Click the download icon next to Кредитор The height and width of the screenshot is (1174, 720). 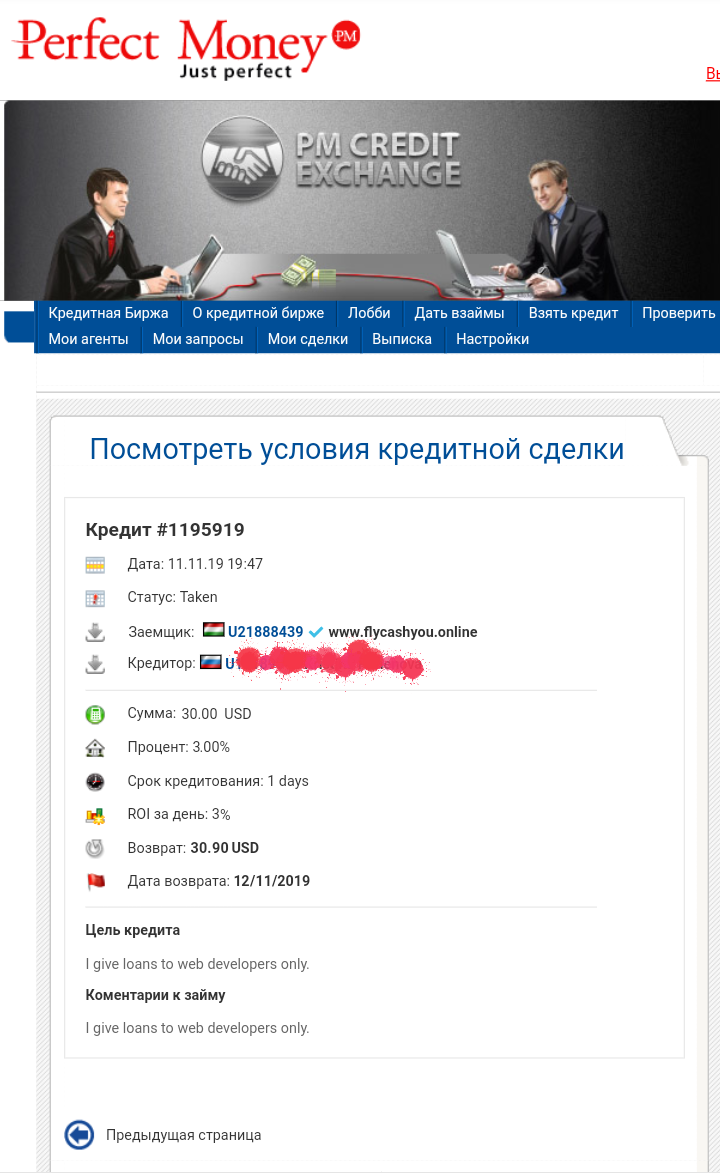coord(95,664)
